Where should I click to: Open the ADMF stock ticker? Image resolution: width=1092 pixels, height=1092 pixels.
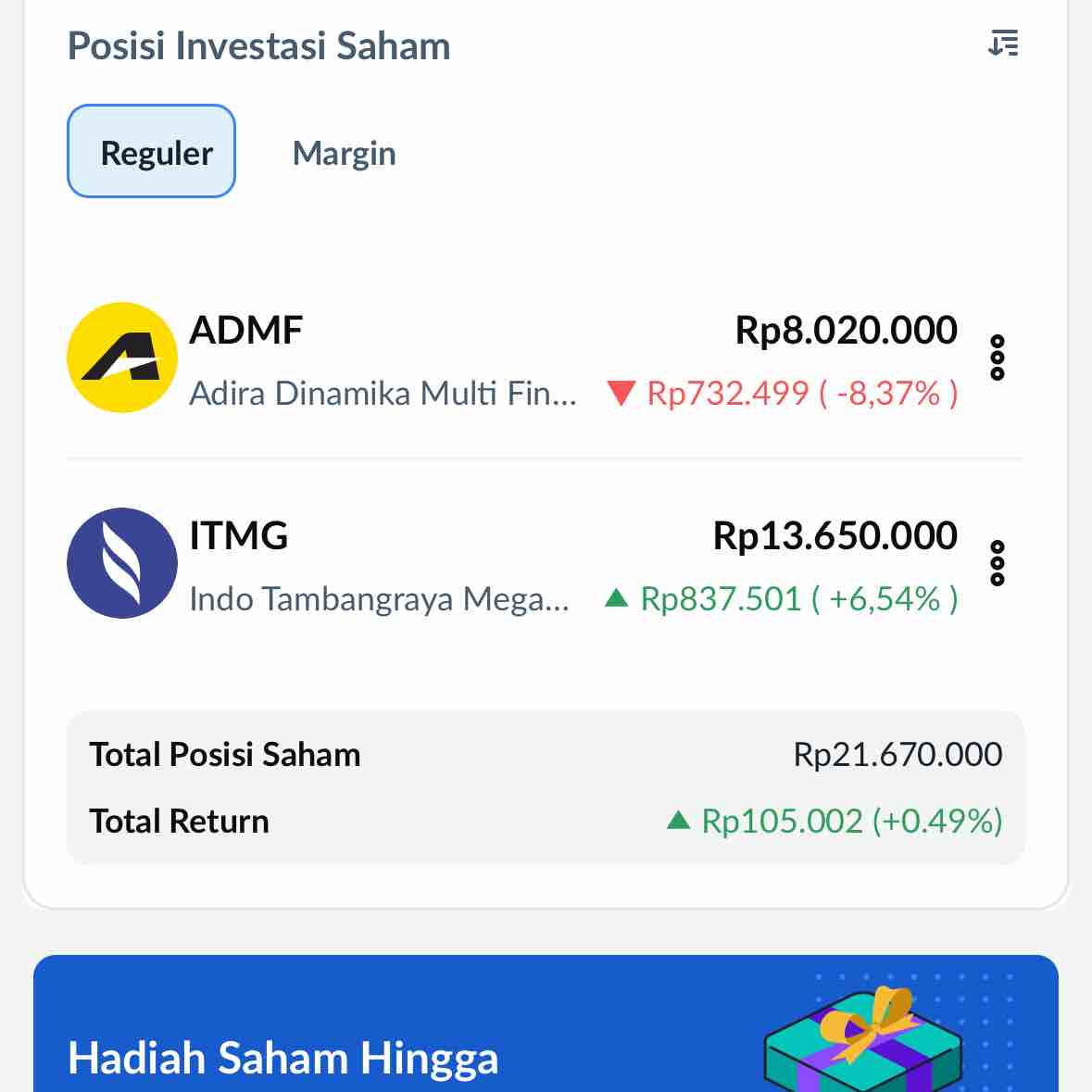point(246,331)
